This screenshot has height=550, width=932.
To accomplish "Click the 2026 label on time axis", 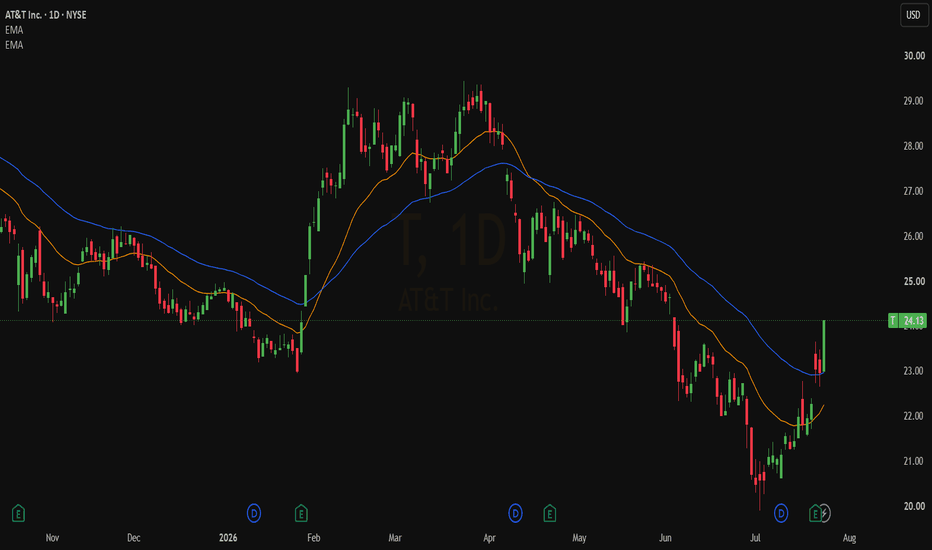I will coord(228,538).
